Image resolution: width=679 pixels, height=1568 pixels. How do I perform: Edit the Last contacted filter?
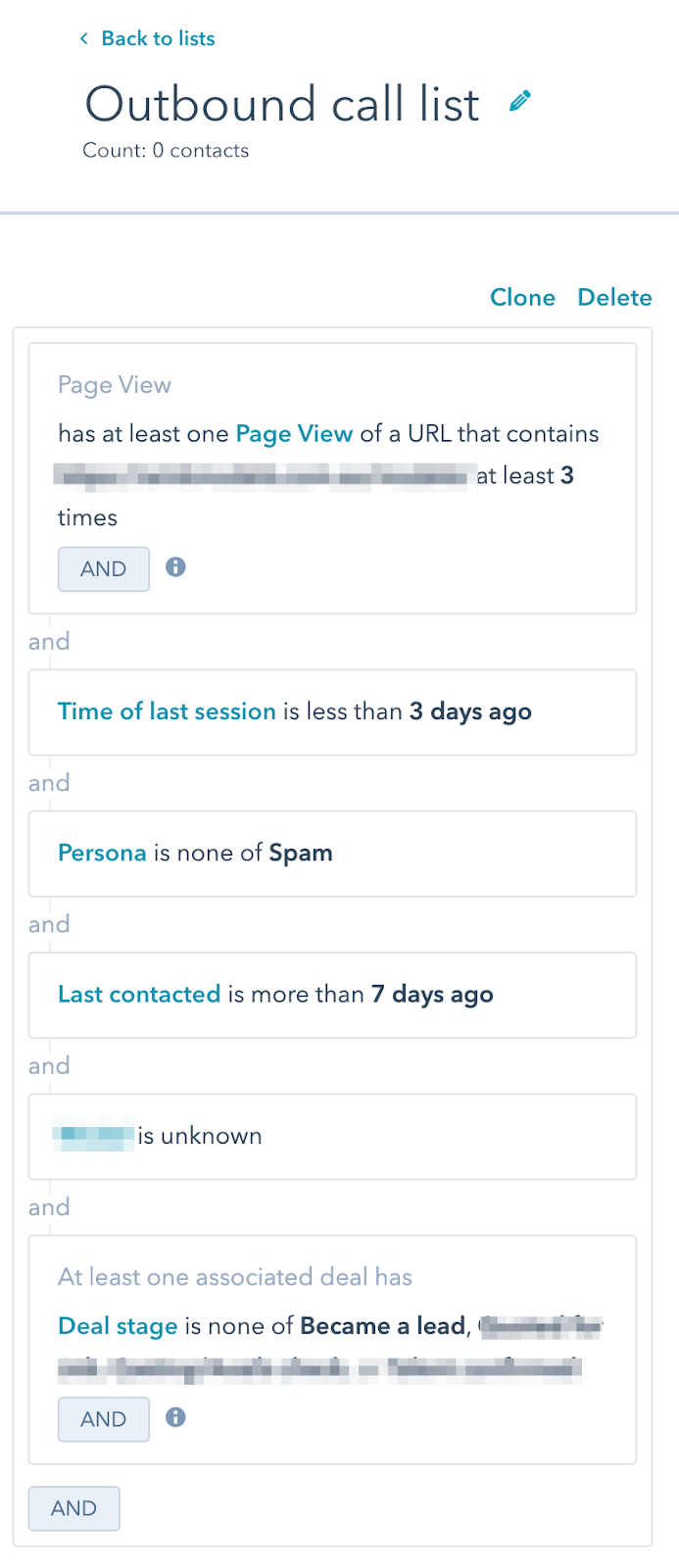click(138, 994)
